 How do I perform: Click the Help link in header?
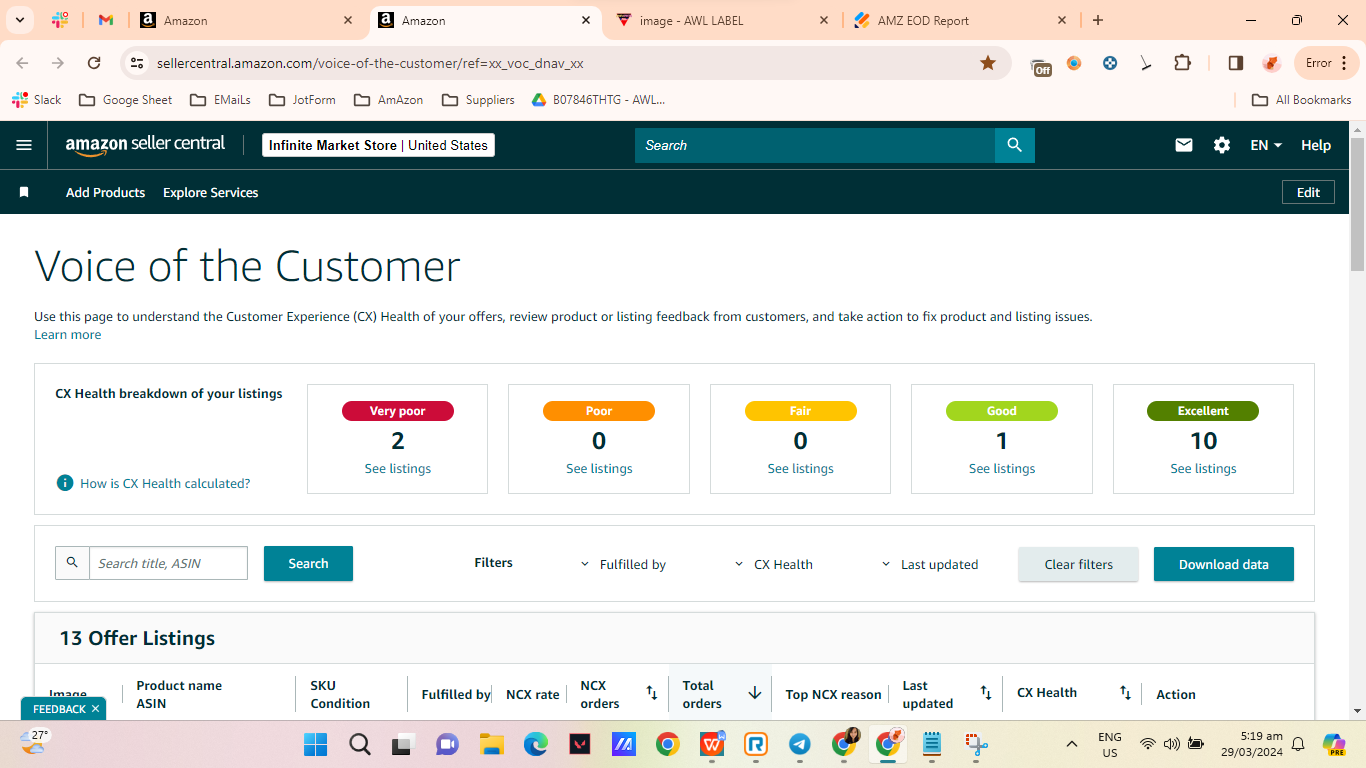[1316, 145]
